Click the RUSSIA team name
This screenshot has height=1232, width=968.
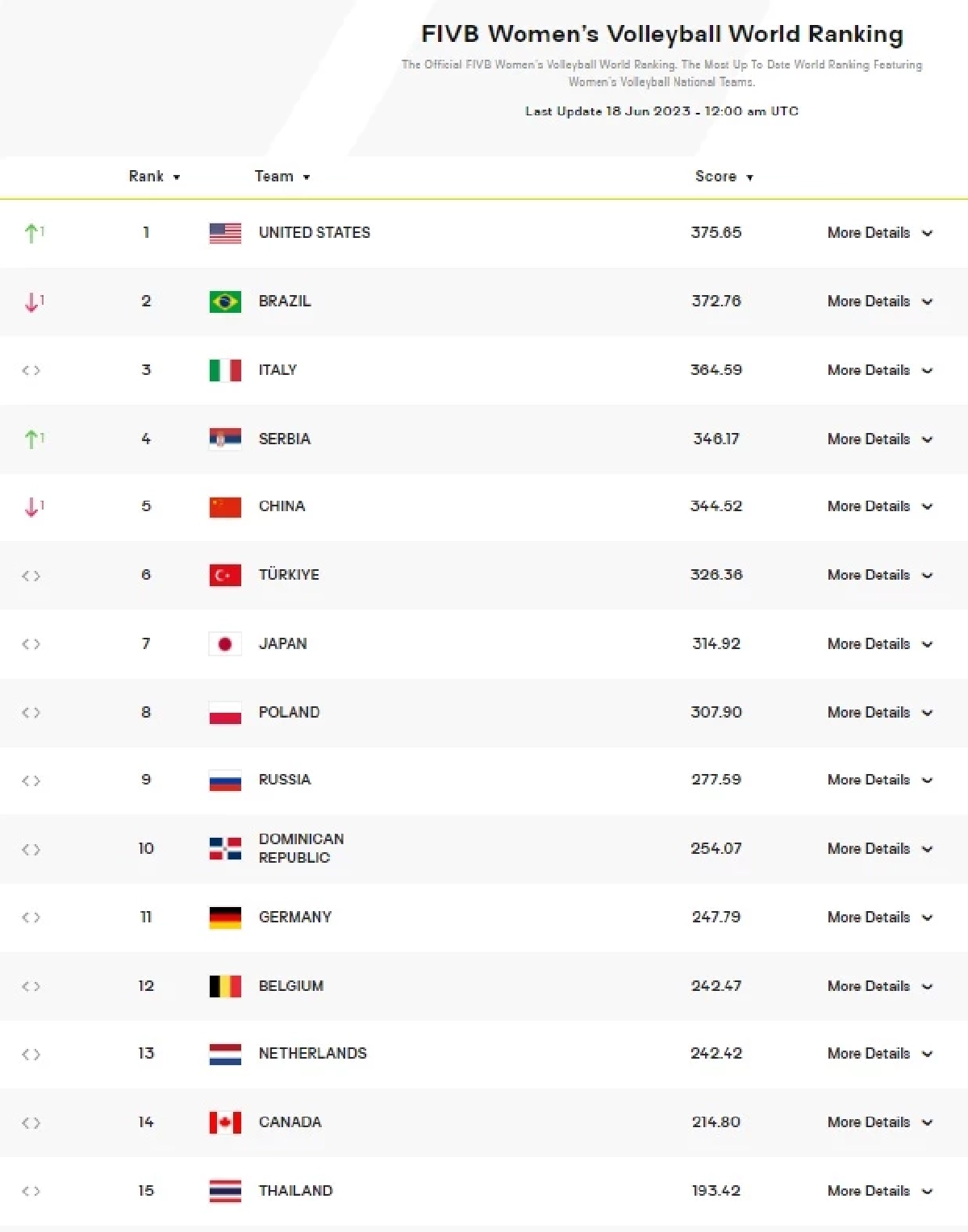point(284,780)
